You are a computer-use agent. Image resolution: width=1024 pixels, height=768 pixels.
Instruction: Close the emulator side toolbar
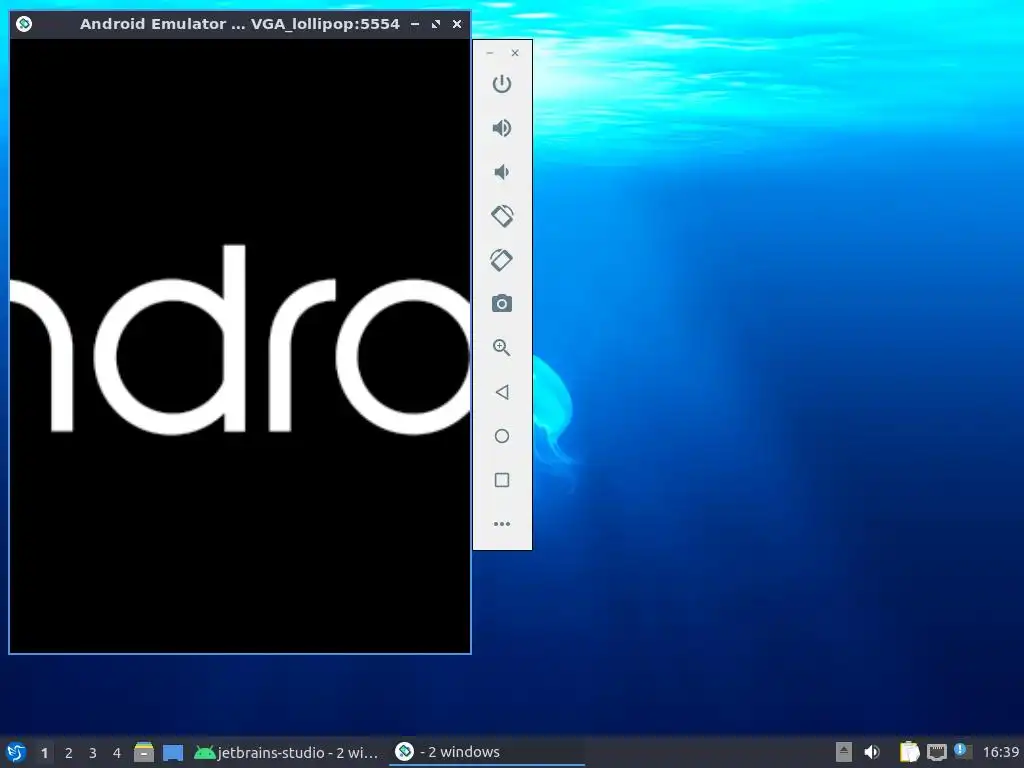[x=515, y=53]
